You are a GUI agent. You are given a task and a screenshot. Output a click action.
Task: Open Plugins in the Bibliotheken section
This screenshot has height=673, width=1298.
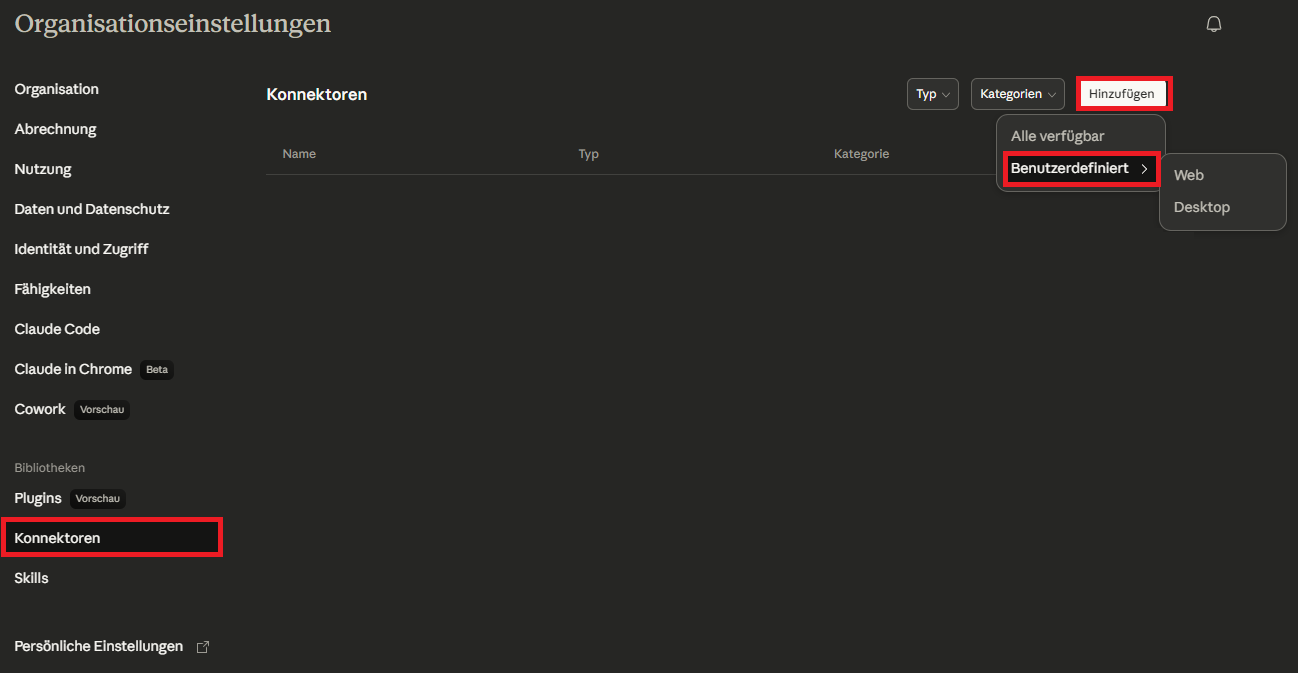click(x=38, y=498)
